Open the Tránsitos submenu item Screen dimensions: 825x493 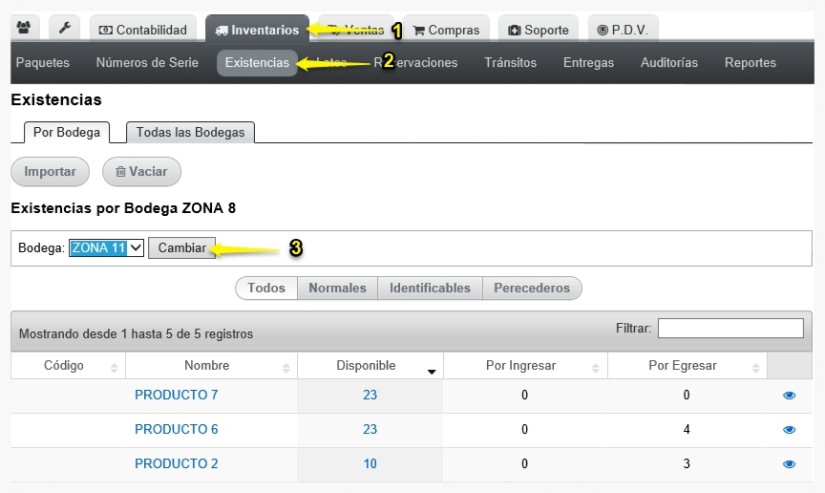tap(510, 63)
